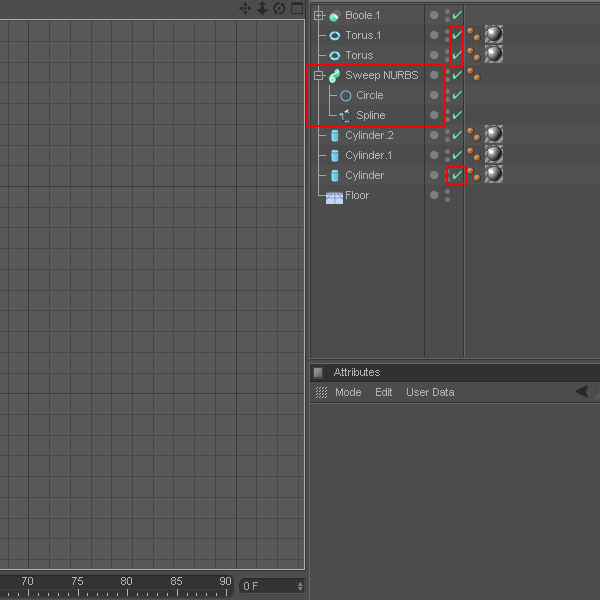Click the Spline object icon

[x=346, y=116]
